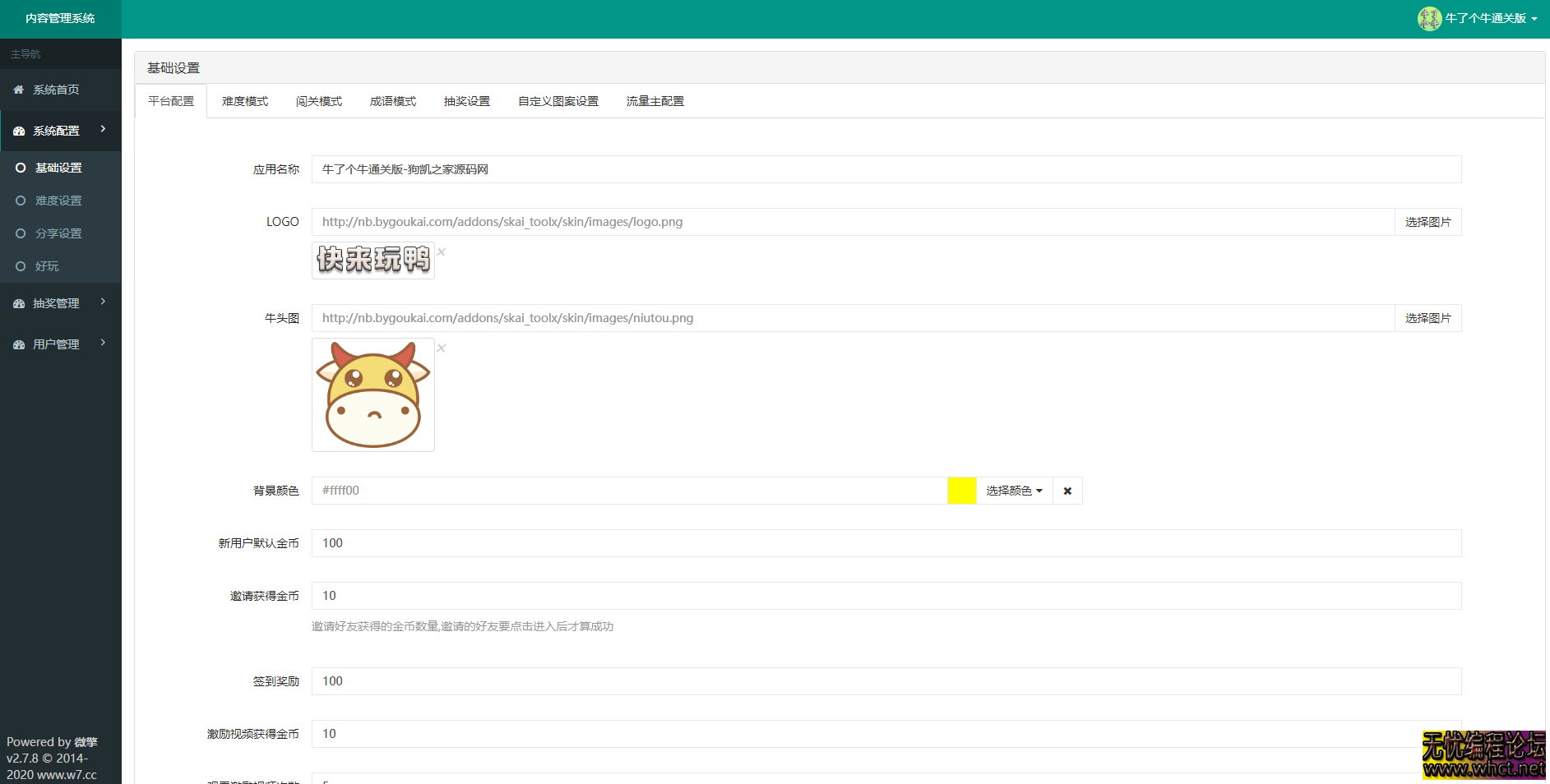
Task: Click the user avatar in top bar
Action: [1429, 18]
